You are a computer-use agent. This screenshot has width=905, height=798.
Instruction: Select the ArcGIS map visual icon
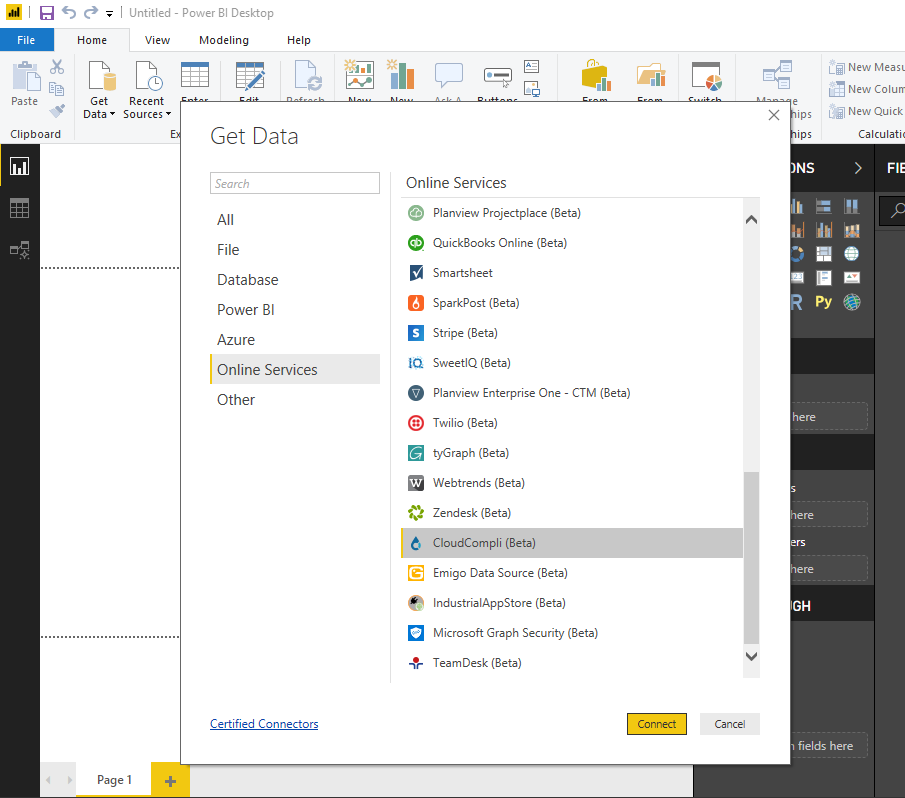point(852,302)
